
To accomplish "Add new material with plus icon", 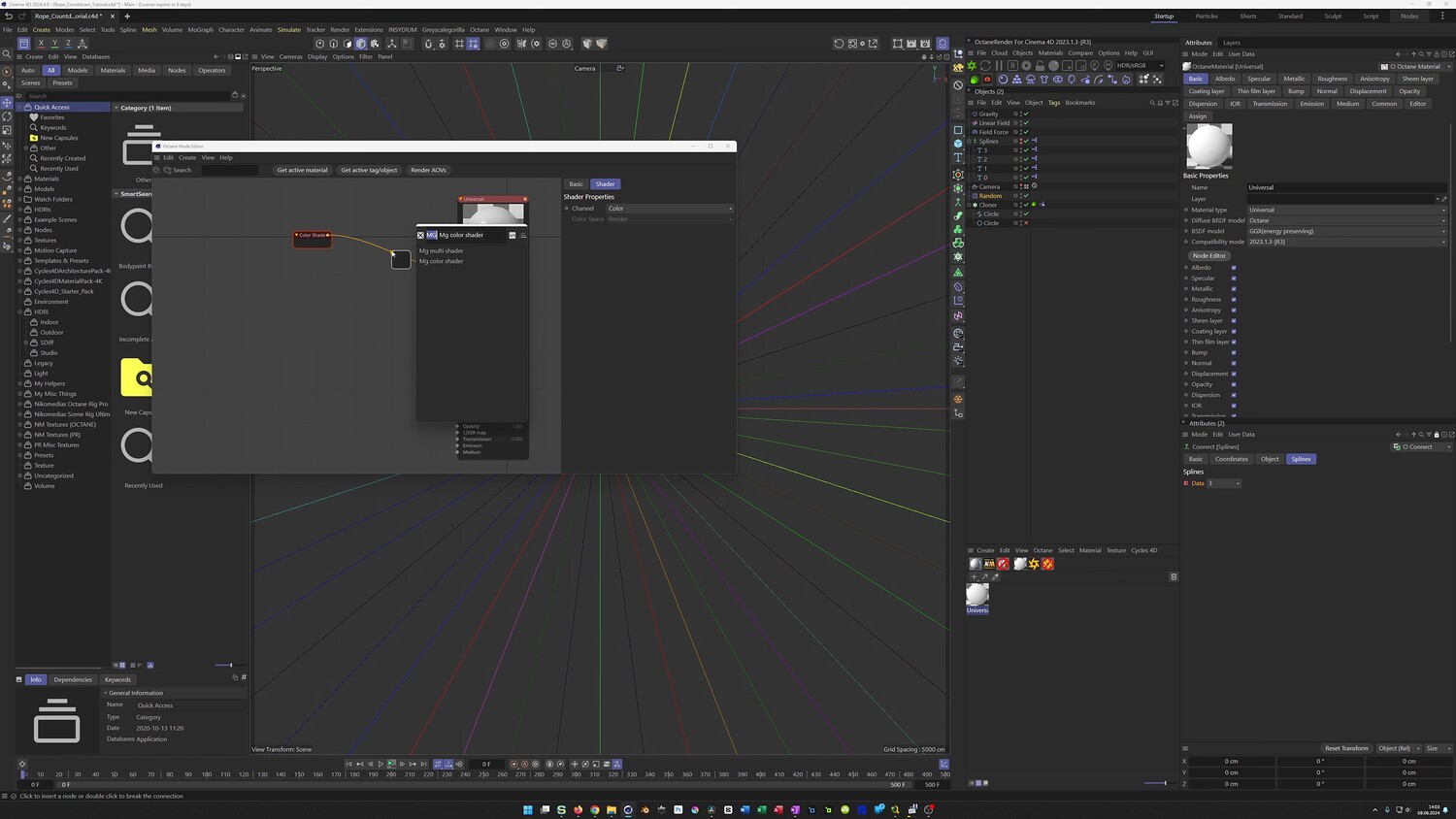I will click(975, 576).
